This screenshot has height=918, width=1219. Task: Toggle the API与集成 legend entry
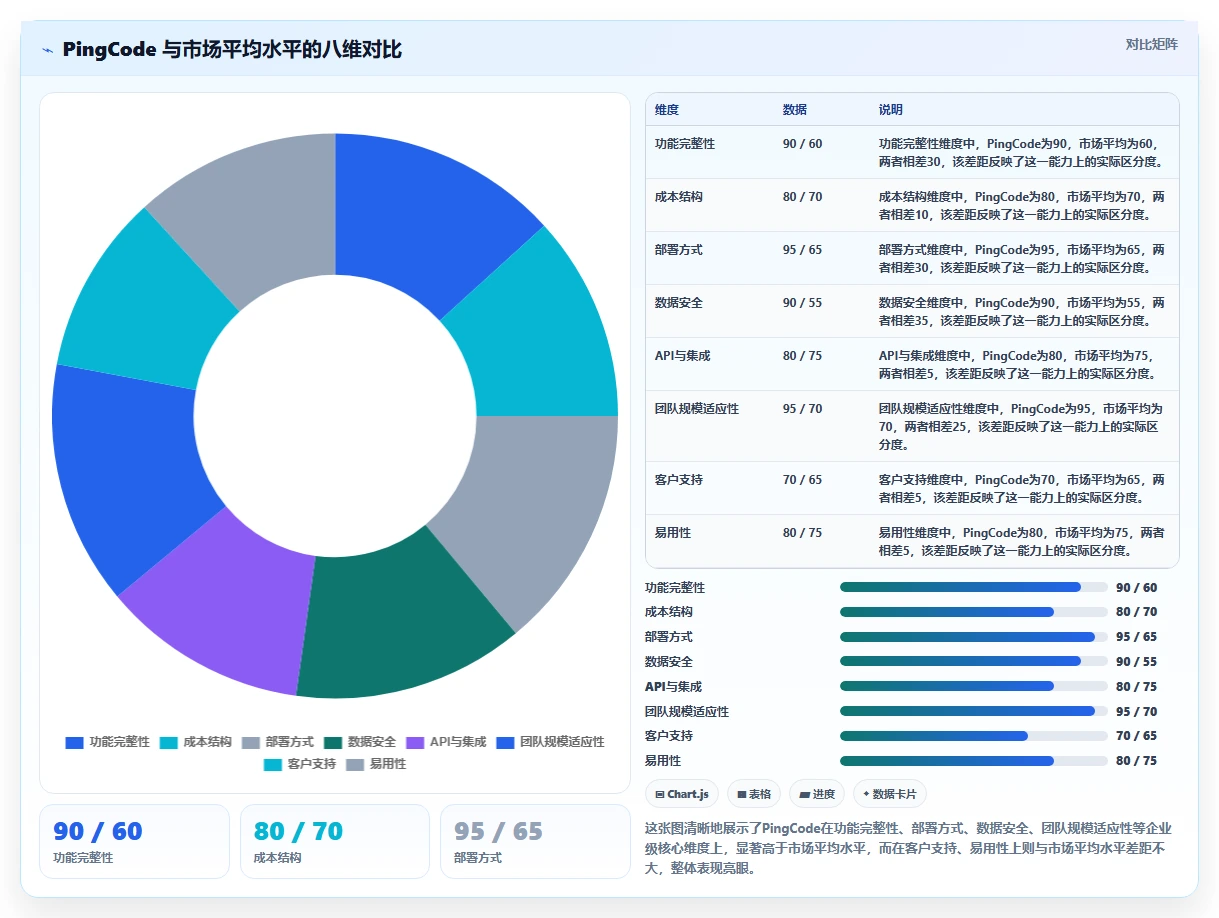446,742
